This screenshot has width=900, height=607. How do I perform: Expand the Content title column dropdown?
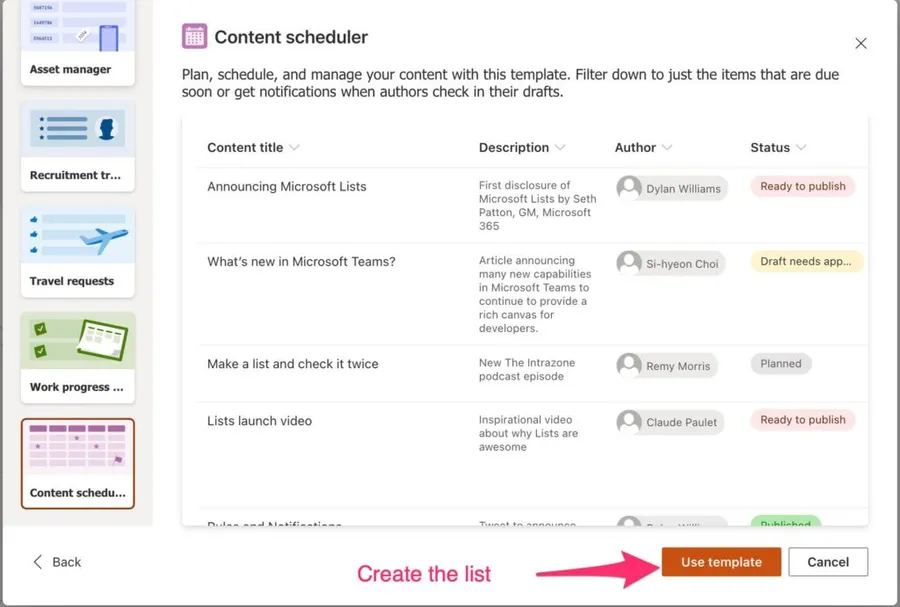pyautogui.click(x=294, y=148)
